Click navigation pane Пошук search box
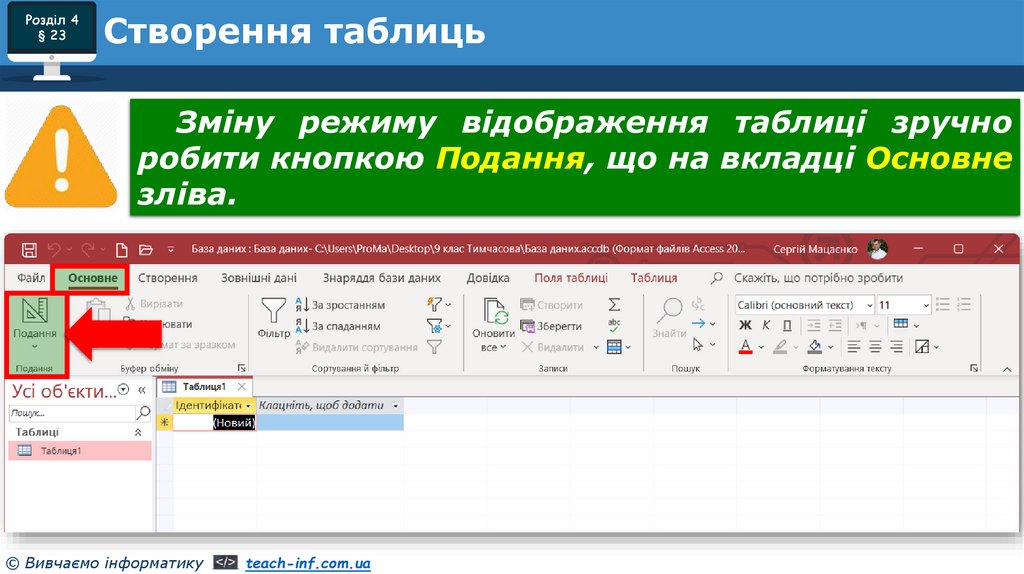The width and height of the screenshot is (1024, 574). click(x=72, y=413)
